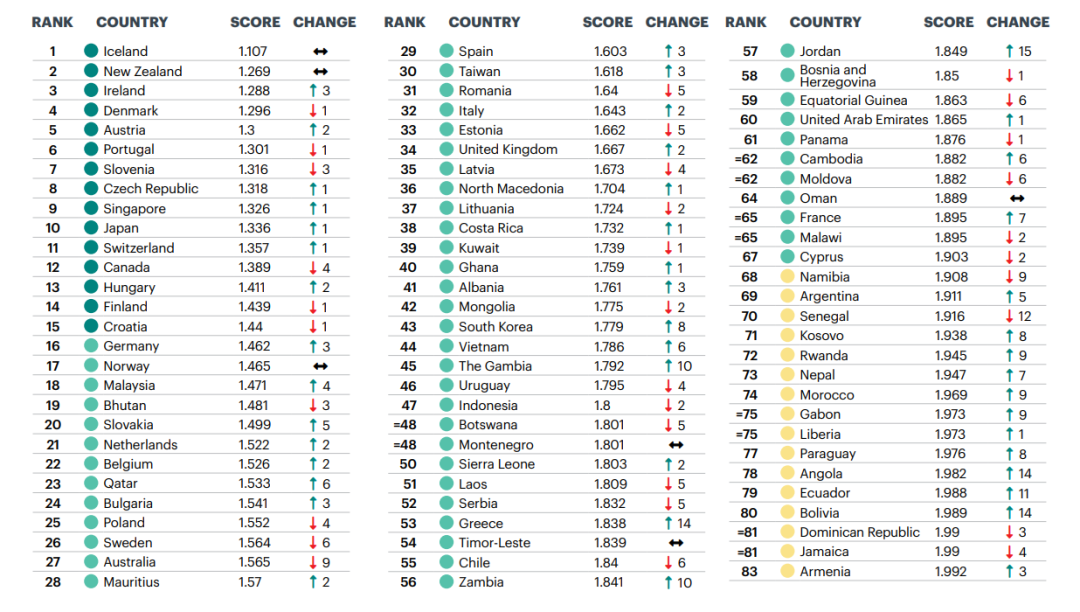
Task: Click the dot next to Spain
Action: (446, 51)
